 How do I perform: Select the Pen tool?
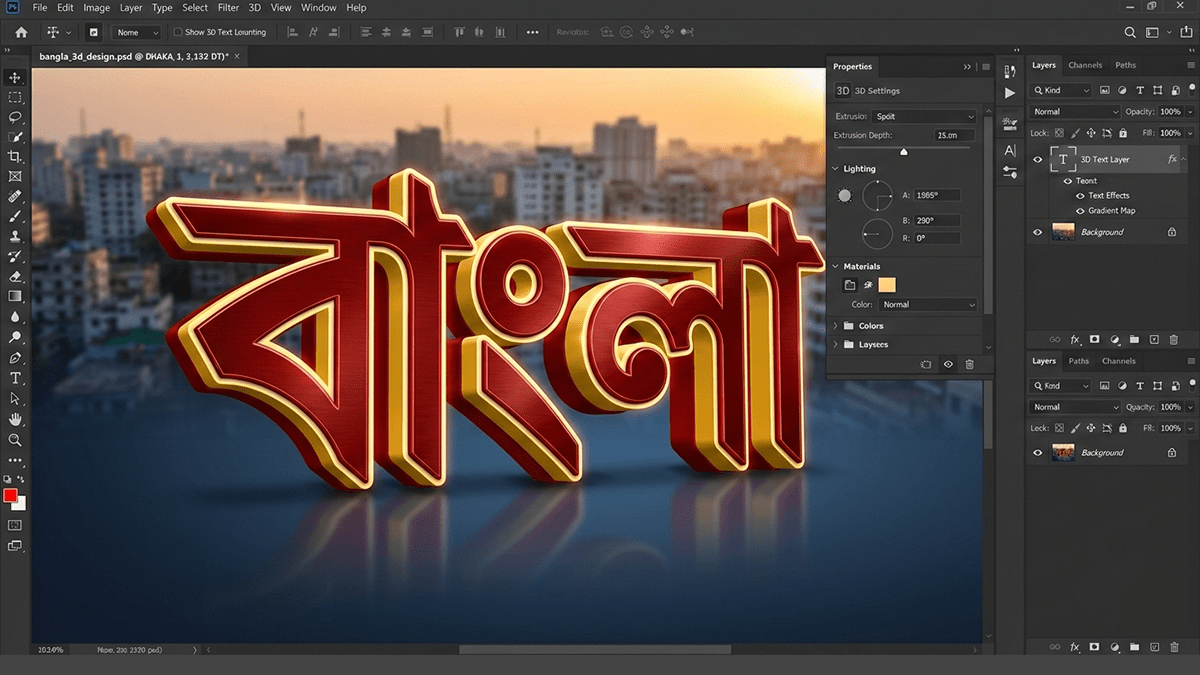[x=15, y=358]
